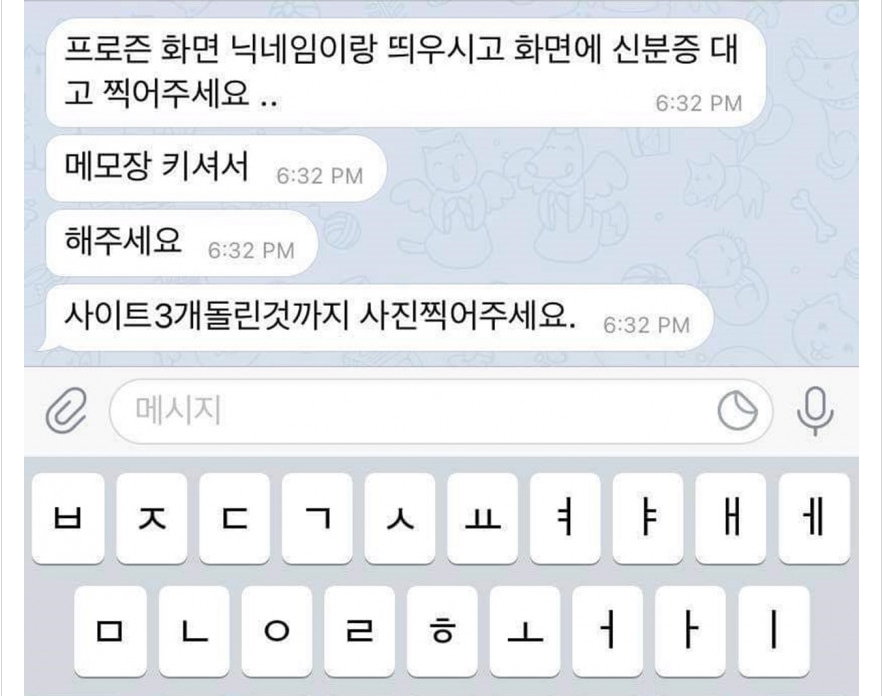Screen dimensions: 883x696
Task: Tap the ㄱ key on keyboard
Action: [x=317, y=518]
